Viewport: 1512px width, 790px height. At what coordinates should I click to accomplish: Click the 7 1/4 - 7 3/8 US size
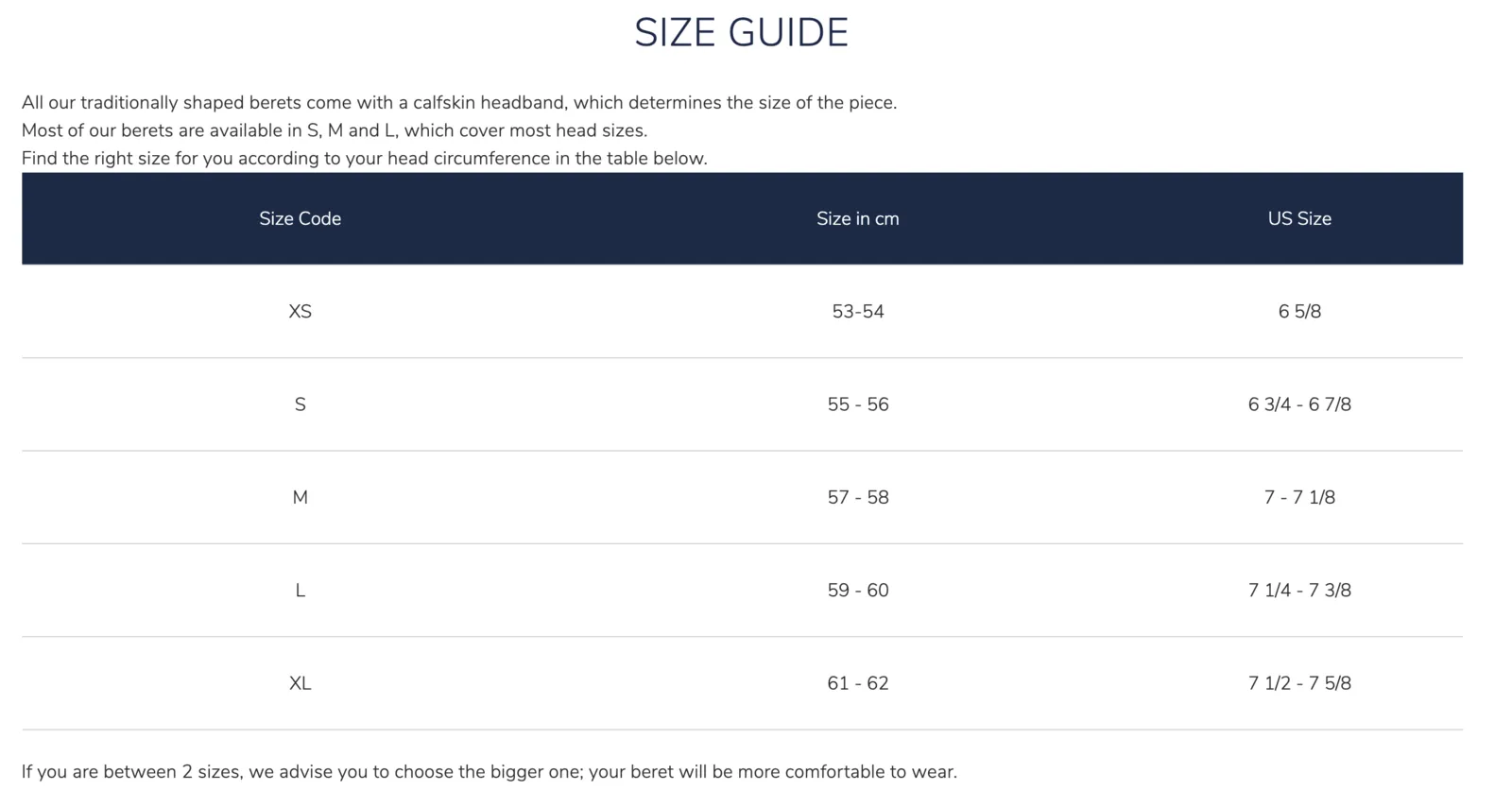(1299, 591)
